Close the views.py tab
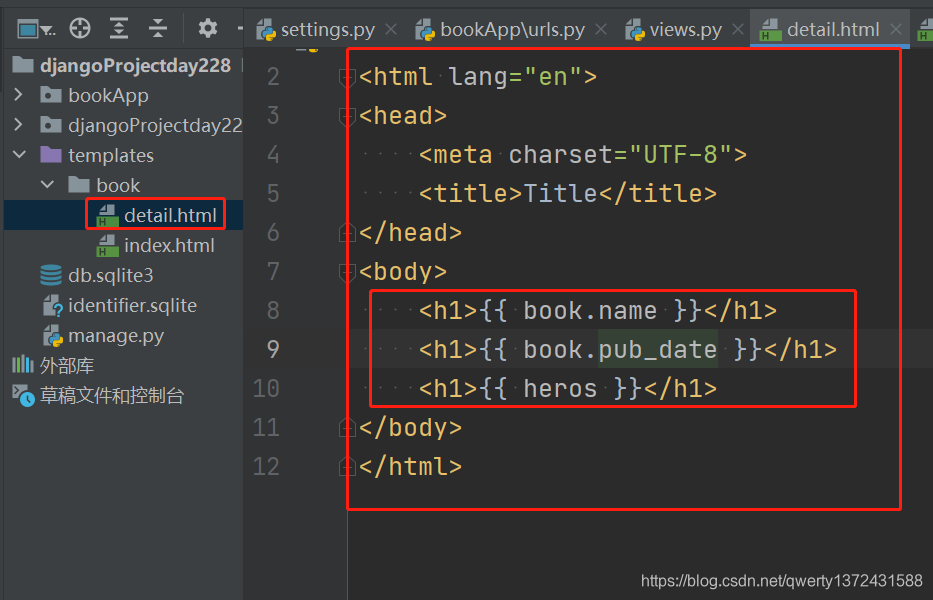 click(x=738, y=29)
